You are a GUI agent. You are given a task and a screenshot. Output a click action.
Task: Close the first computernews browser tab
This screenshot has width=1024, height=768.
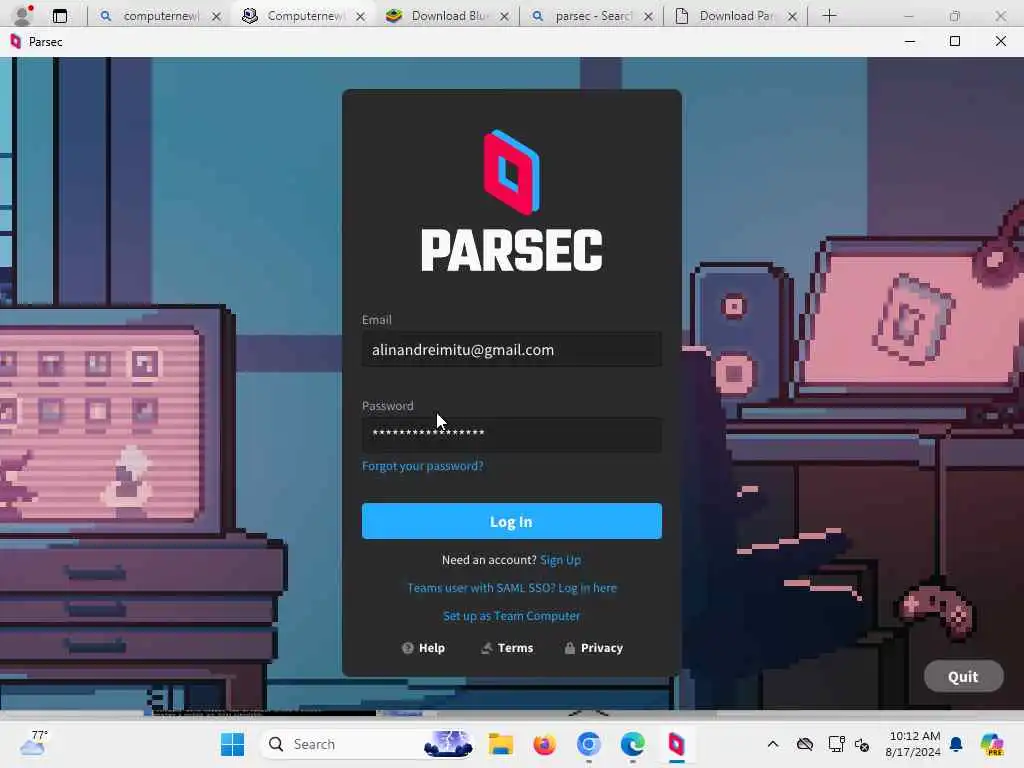(x=216, y=16)
